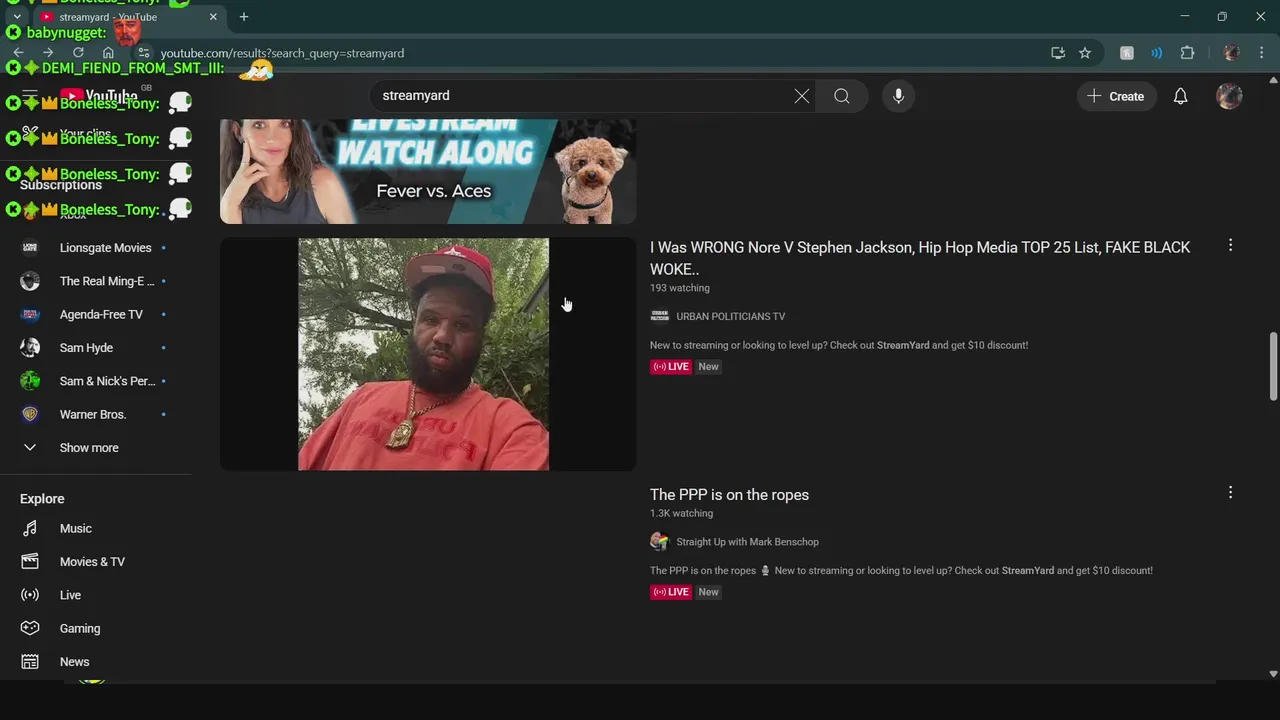Open the YouTube account avatar menu

coord(1229,96)
